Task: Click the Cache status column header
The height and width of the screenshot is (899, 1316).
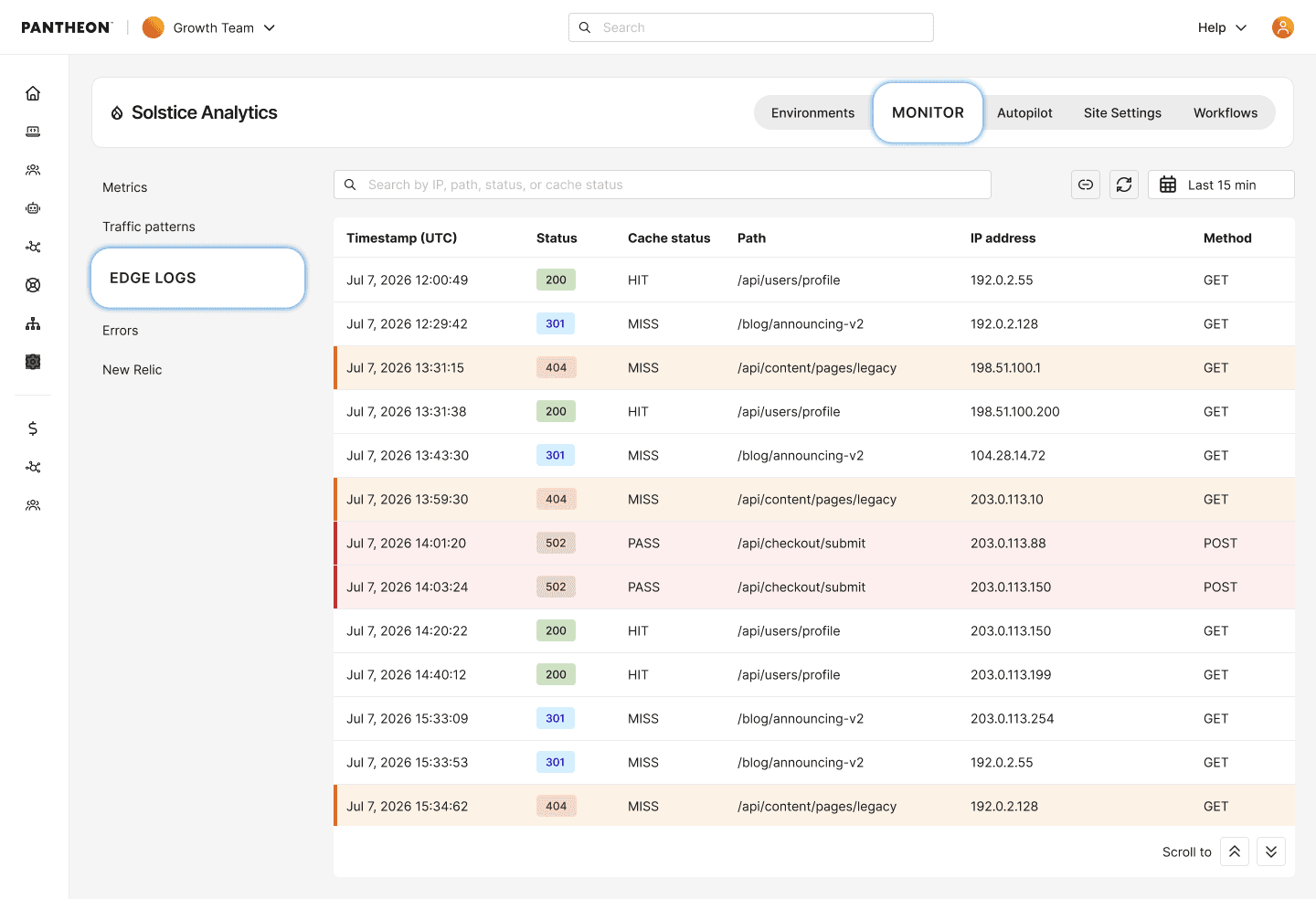Action: click(669, 238)
